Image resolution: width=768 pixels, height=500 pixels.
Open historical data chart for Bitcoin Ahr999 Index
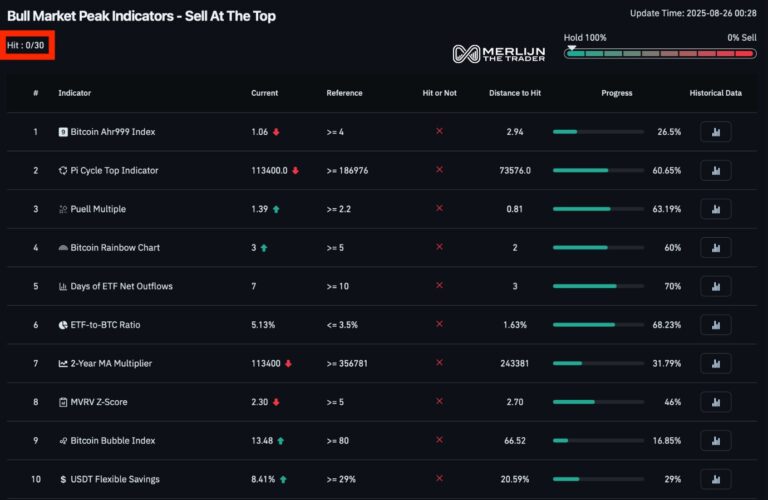coord(716,132)
